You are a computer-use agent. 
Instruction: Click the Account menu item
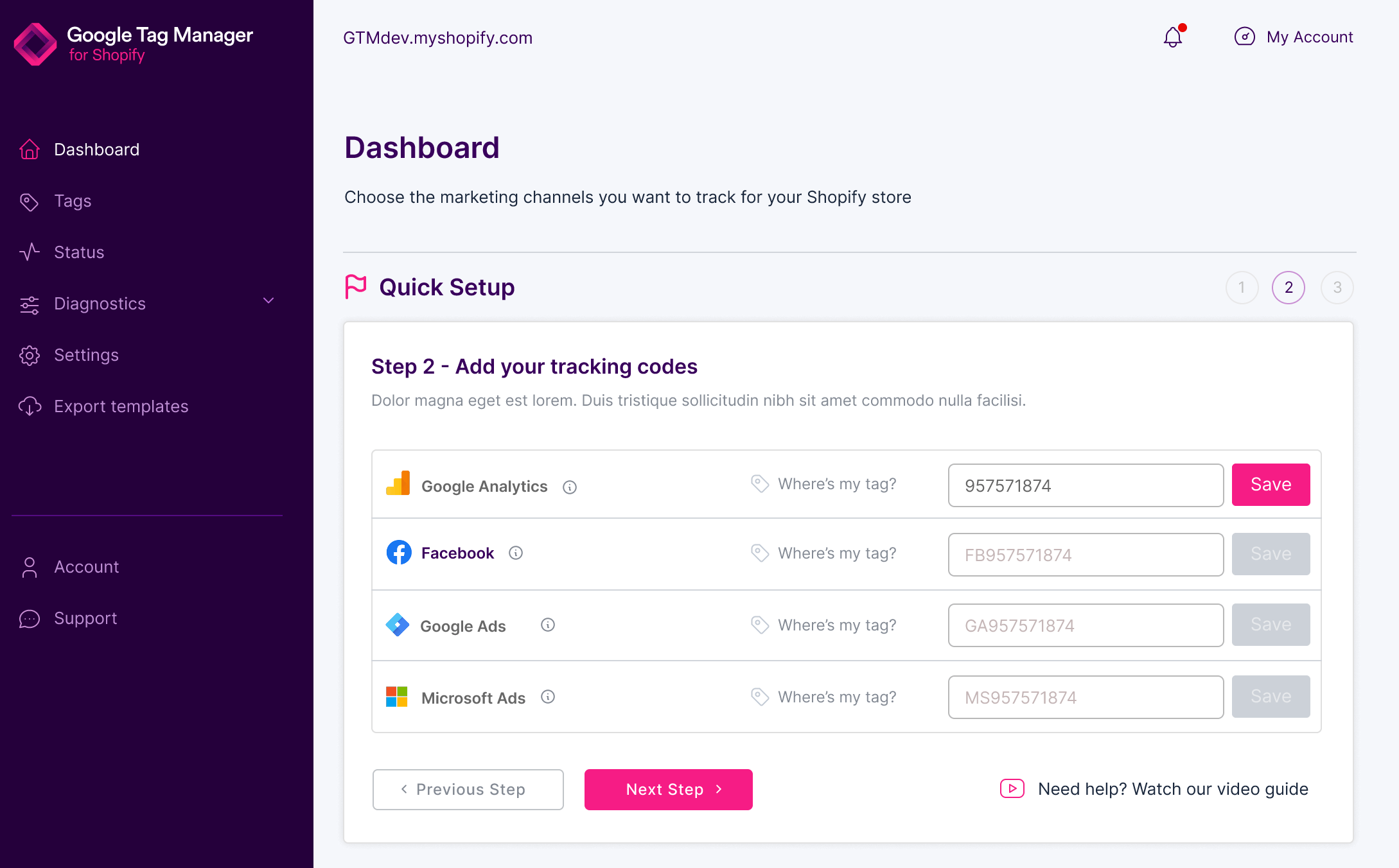86,566
